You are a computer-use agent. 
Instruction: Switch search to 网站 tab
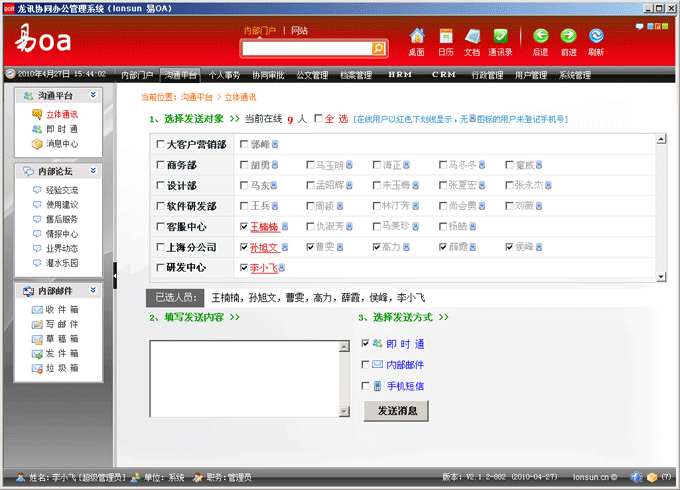[299, 30]
